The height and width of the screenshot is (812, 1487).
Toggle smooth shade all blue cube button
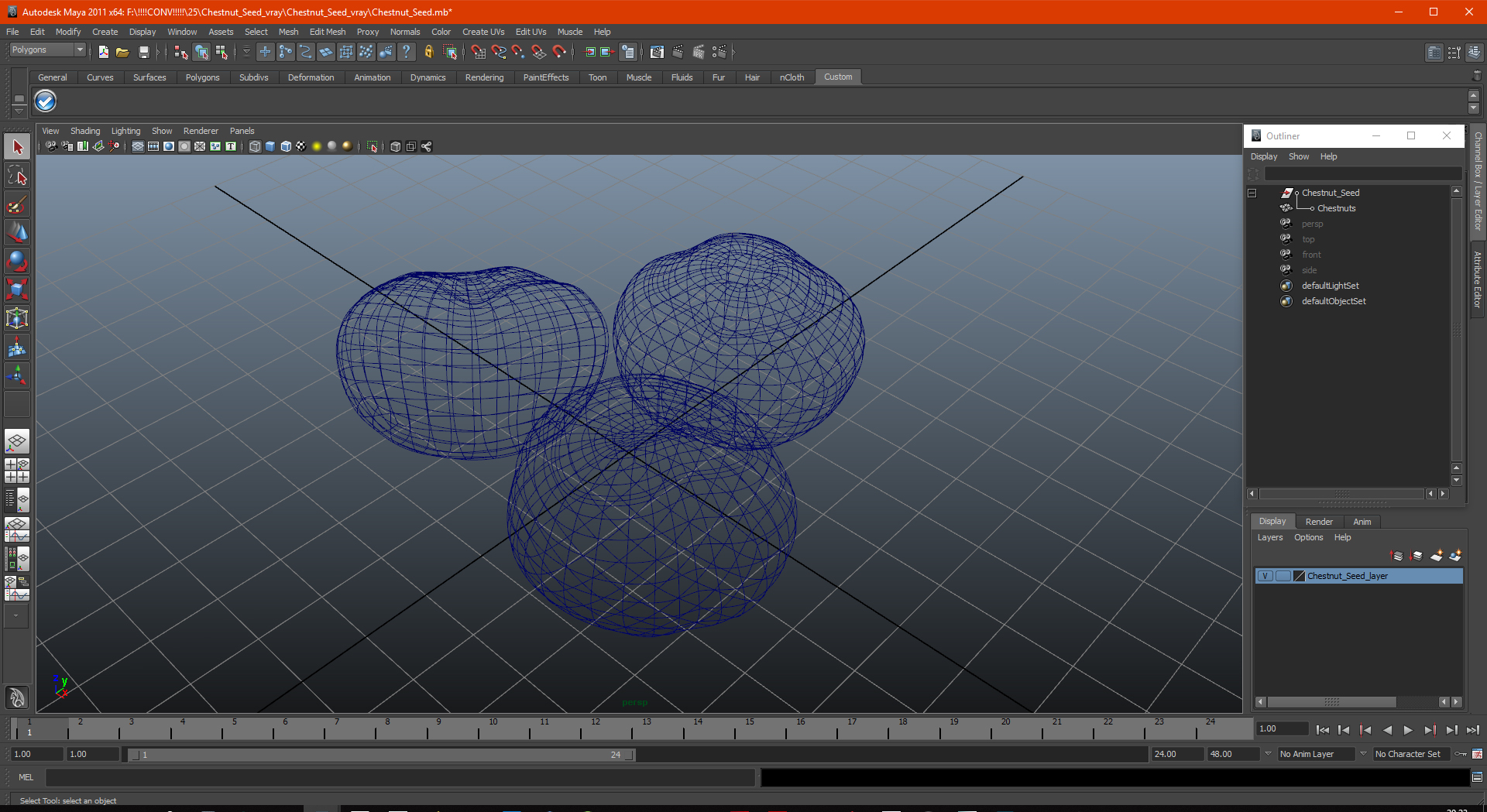(270, 146)
